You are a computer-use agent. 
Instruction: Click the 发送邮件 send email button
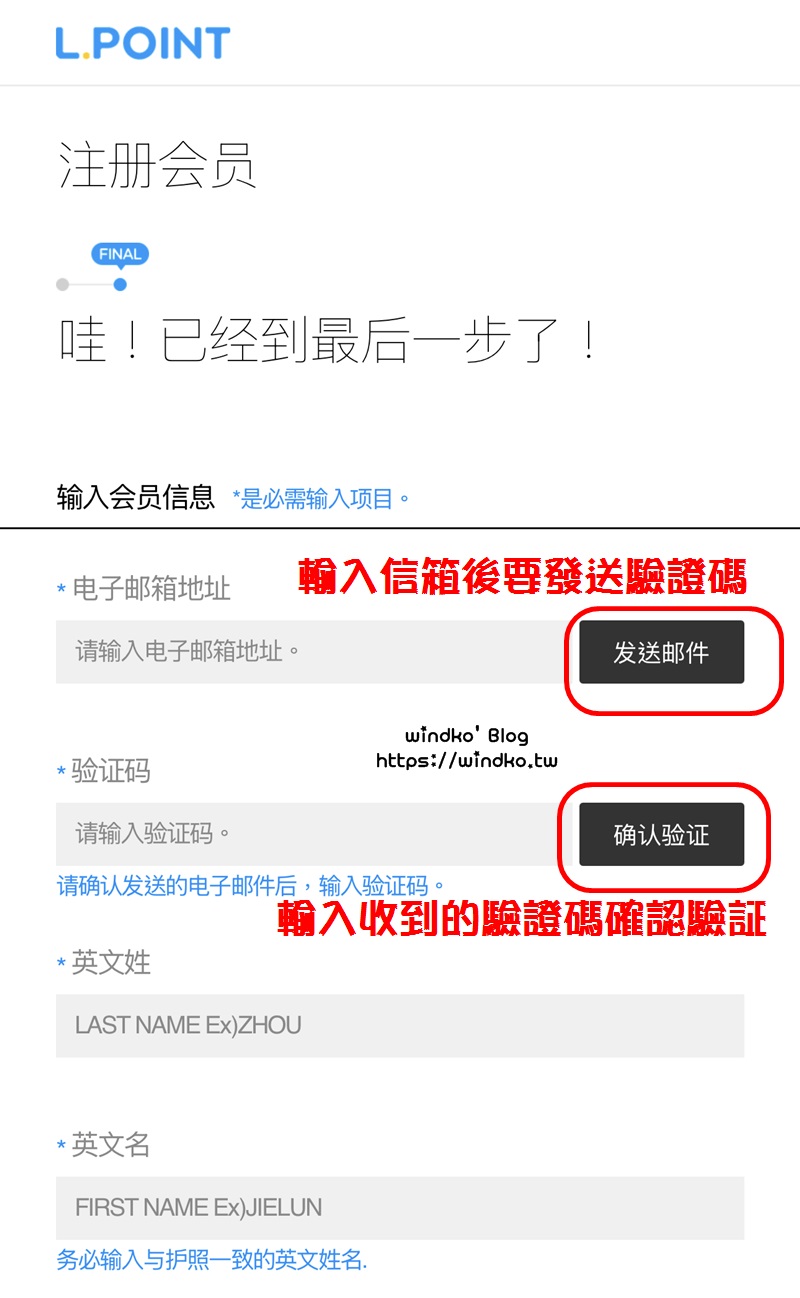661,652
